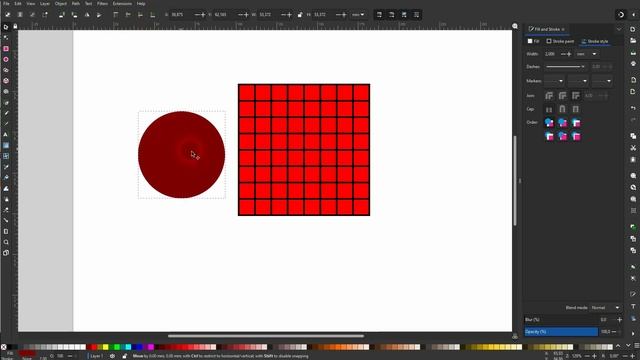Select the Rectangle tool
Screen dimensions: 640x360
(6, 49)
